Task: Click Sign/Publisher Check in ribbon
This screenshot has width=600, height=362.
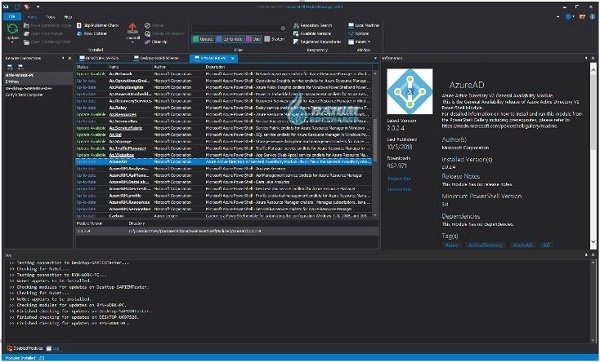Action: pyautogui.click(x=98, y=25)
